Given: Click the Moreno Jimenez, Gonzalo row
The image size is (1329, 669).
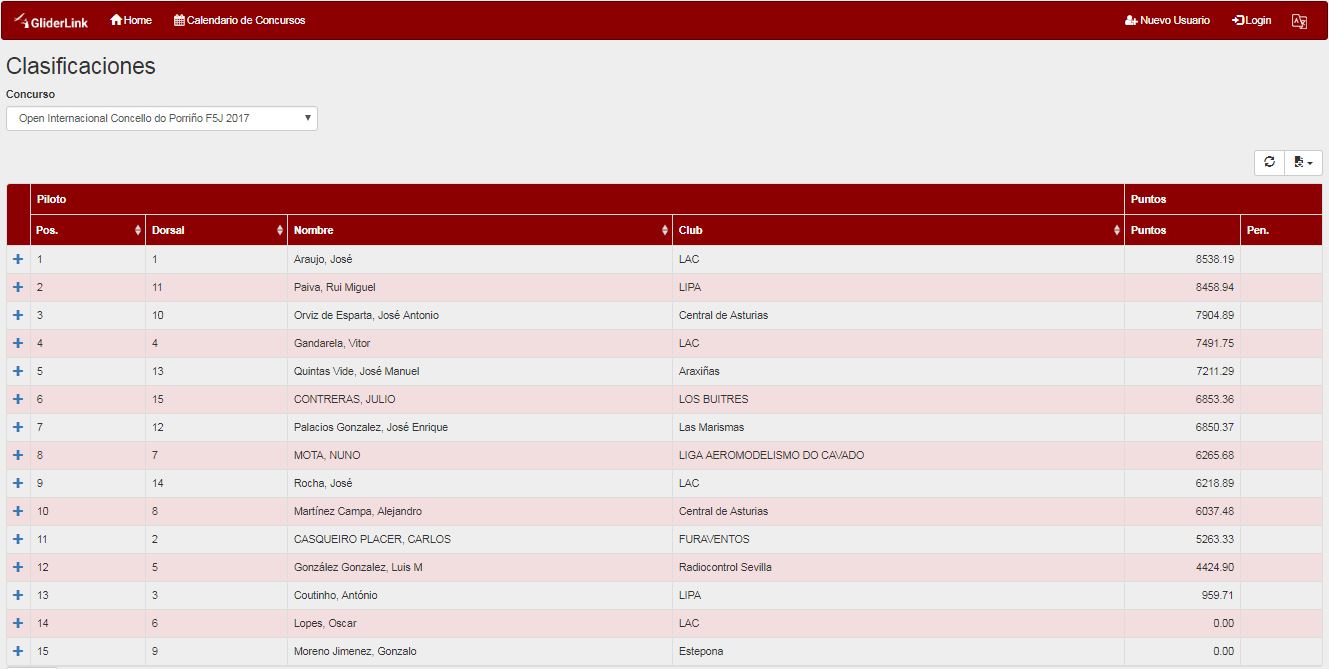Looking at the screenshot, I should pyautogui.click(x=355, y=651).
